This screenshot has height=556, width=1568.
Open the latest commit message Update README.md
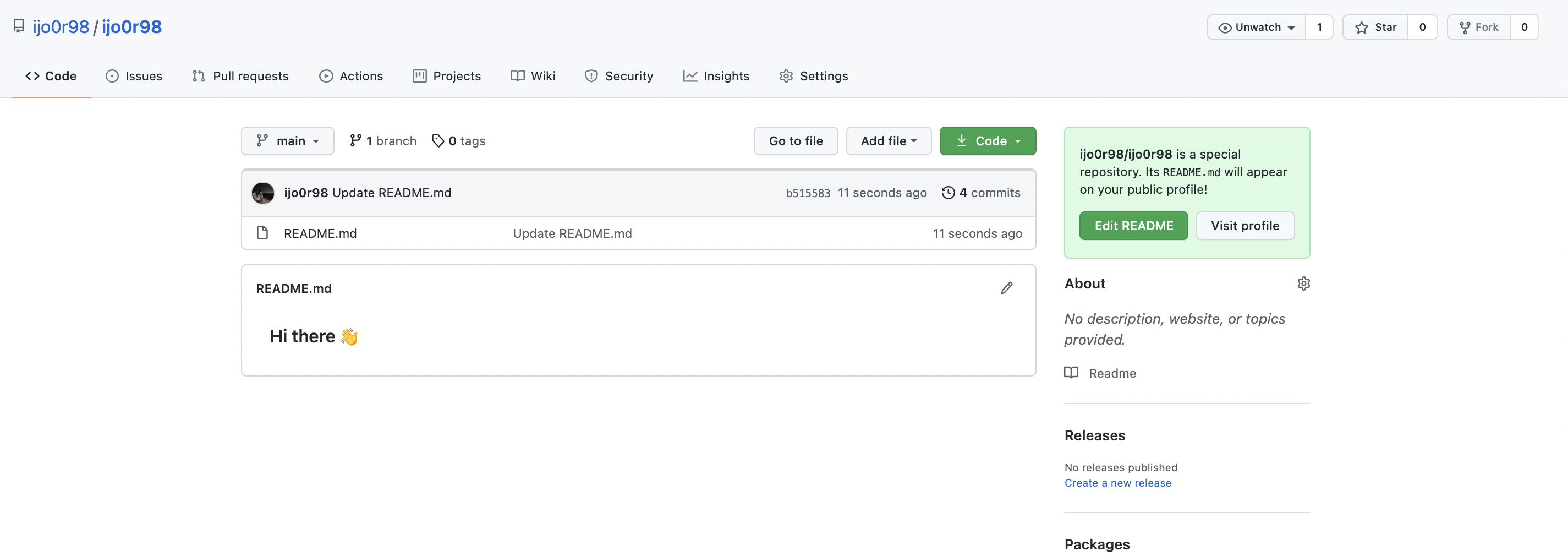391,193
